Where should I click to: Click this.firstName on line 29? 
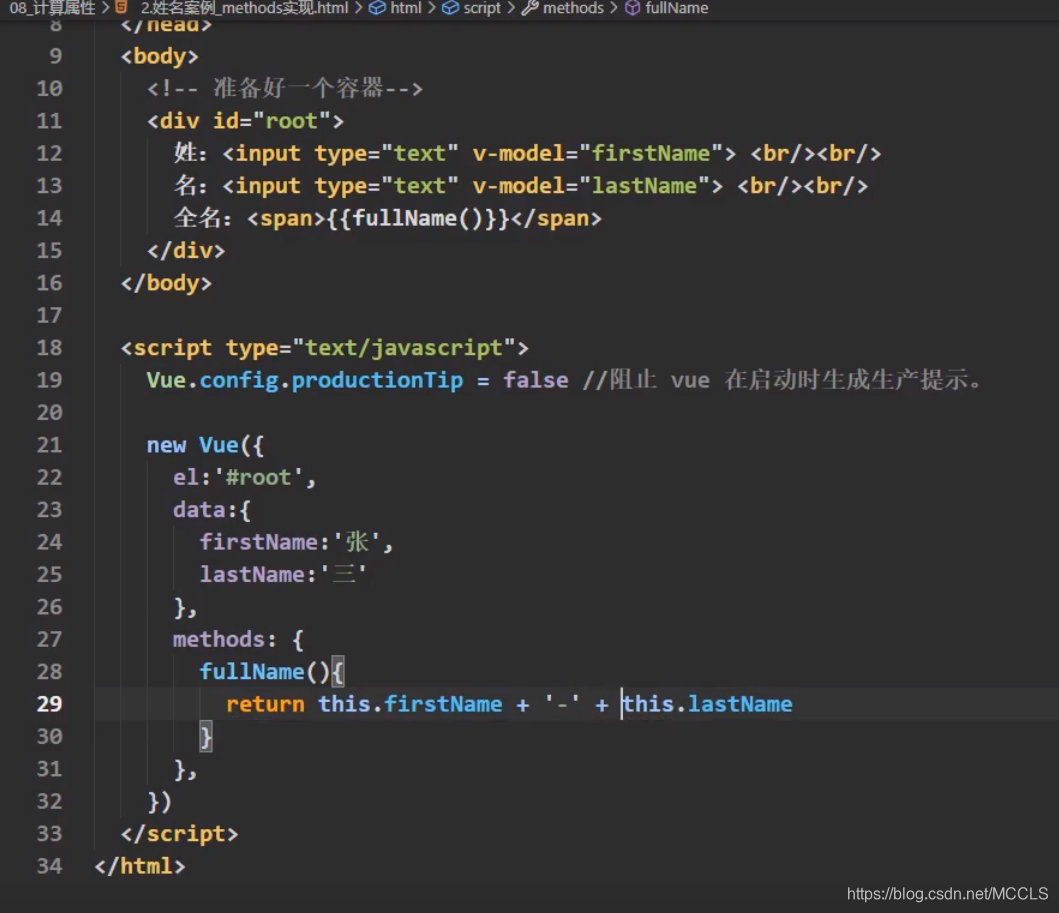410,704
